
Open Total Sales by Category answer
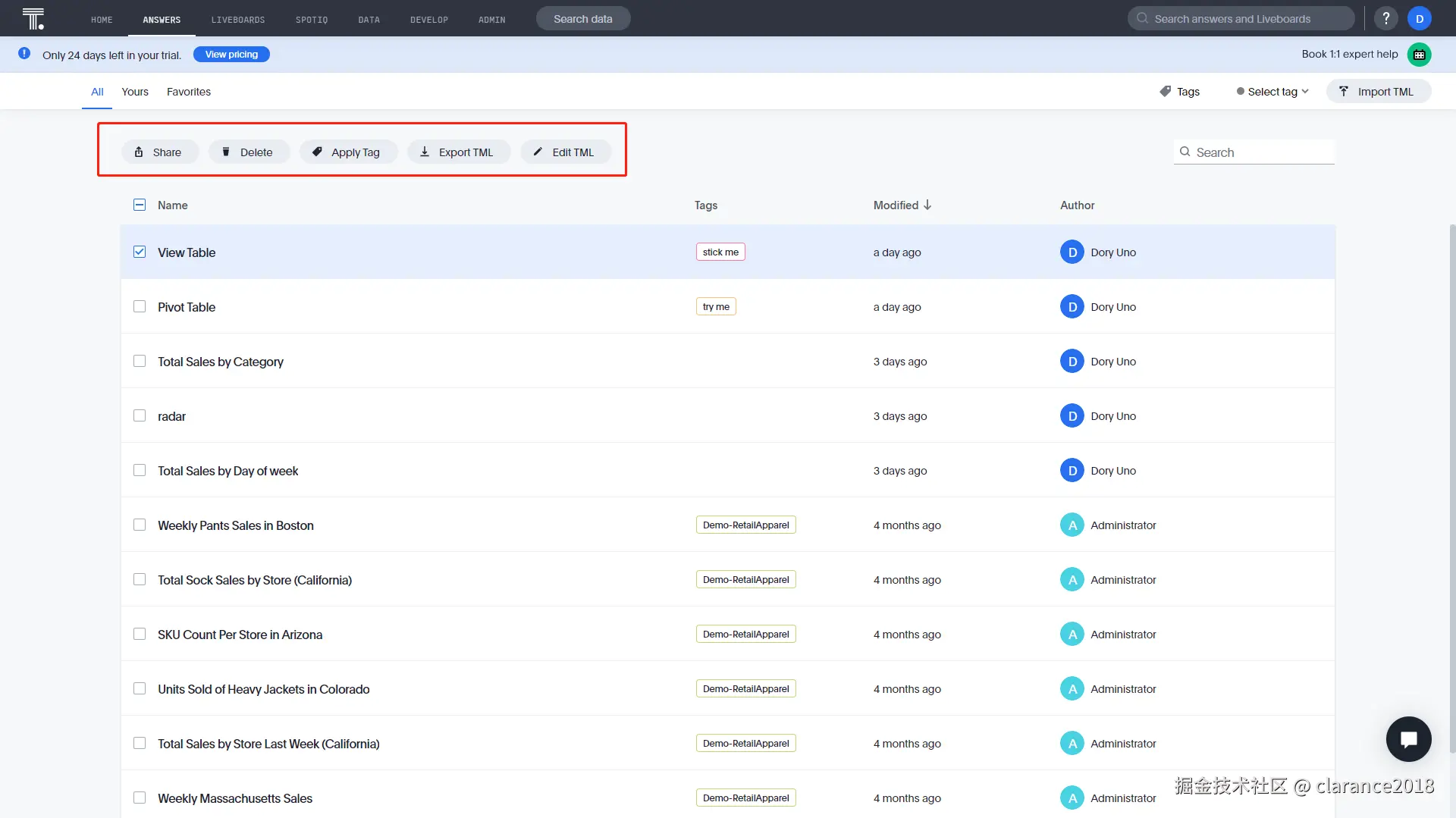pos(221,362)
